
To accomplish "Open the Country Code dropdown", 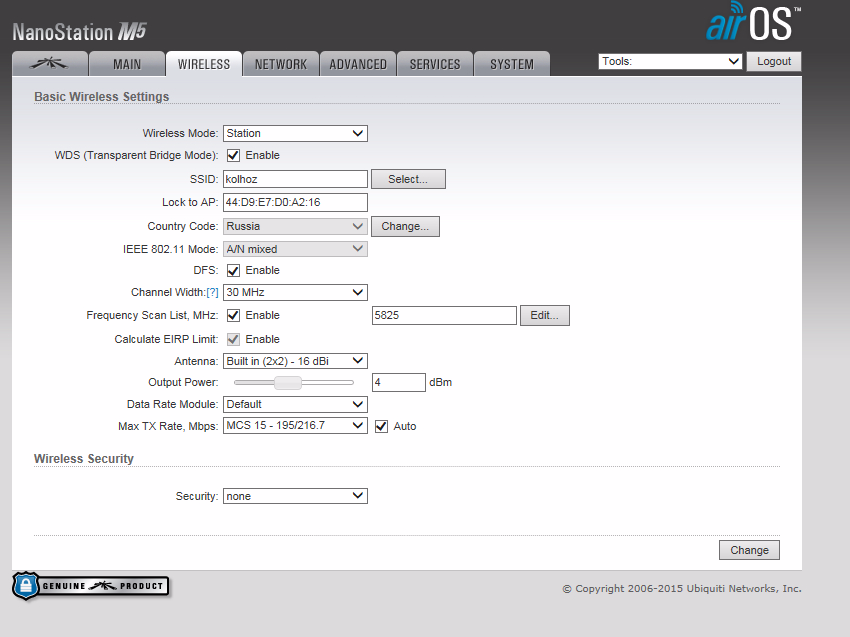I will point(295,226).
